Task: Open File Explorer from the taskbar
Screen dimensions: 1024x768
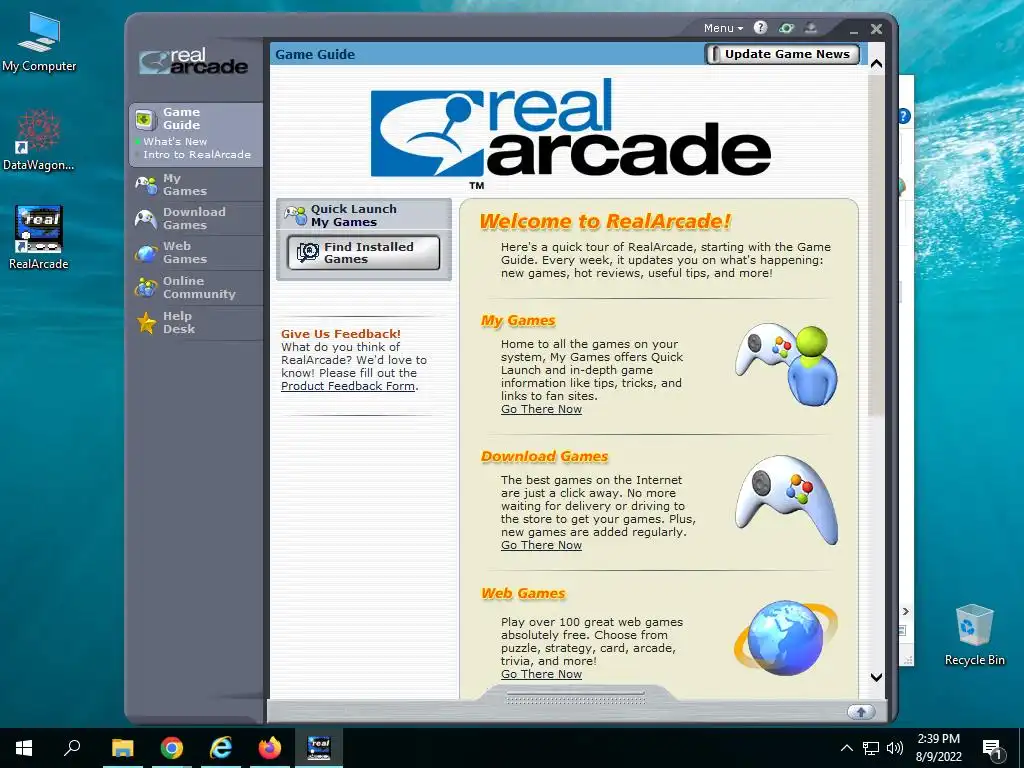Action: [x=122, y=748]
